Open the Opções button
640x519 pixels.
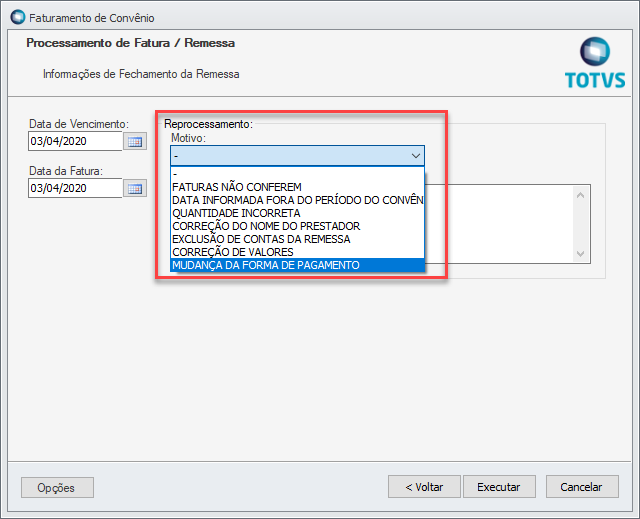pos(57,488)
